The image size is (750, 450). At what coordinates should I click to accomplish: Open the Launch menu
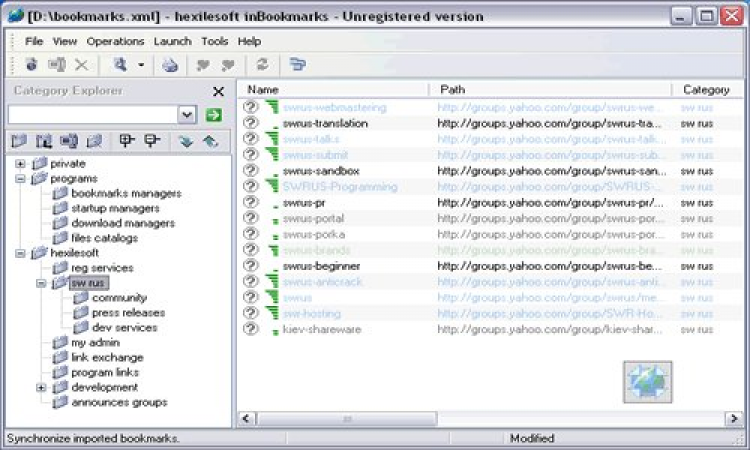172,42
